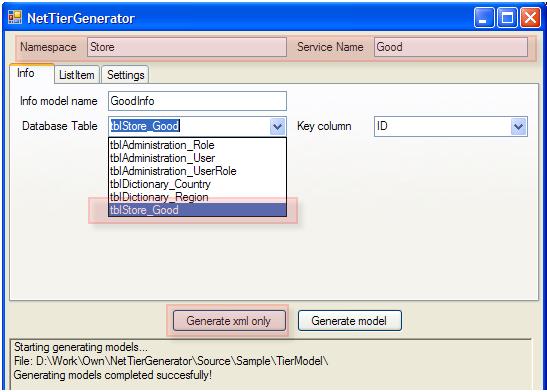Maximize the NetTierGenerator window
The height and width of the screenshot is (392, 547).
click(x=507, y=17)
